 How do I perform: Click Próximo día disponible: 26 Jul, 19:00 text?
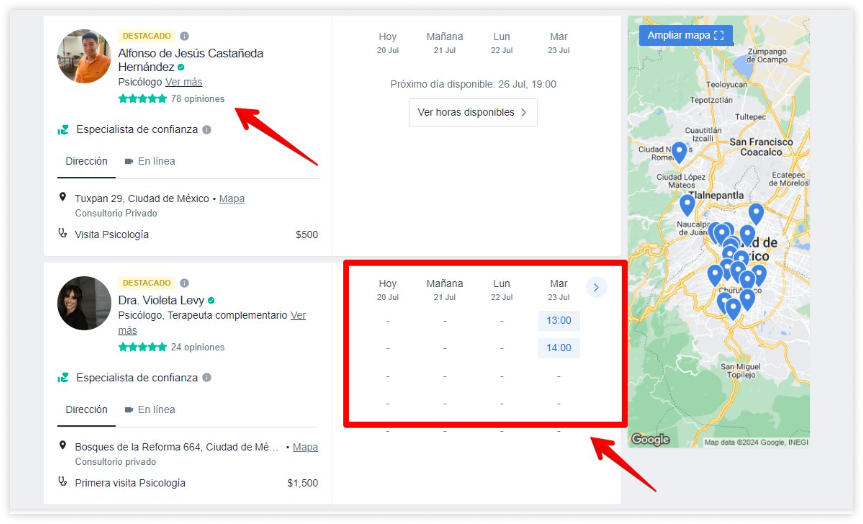tap(473, 84)
